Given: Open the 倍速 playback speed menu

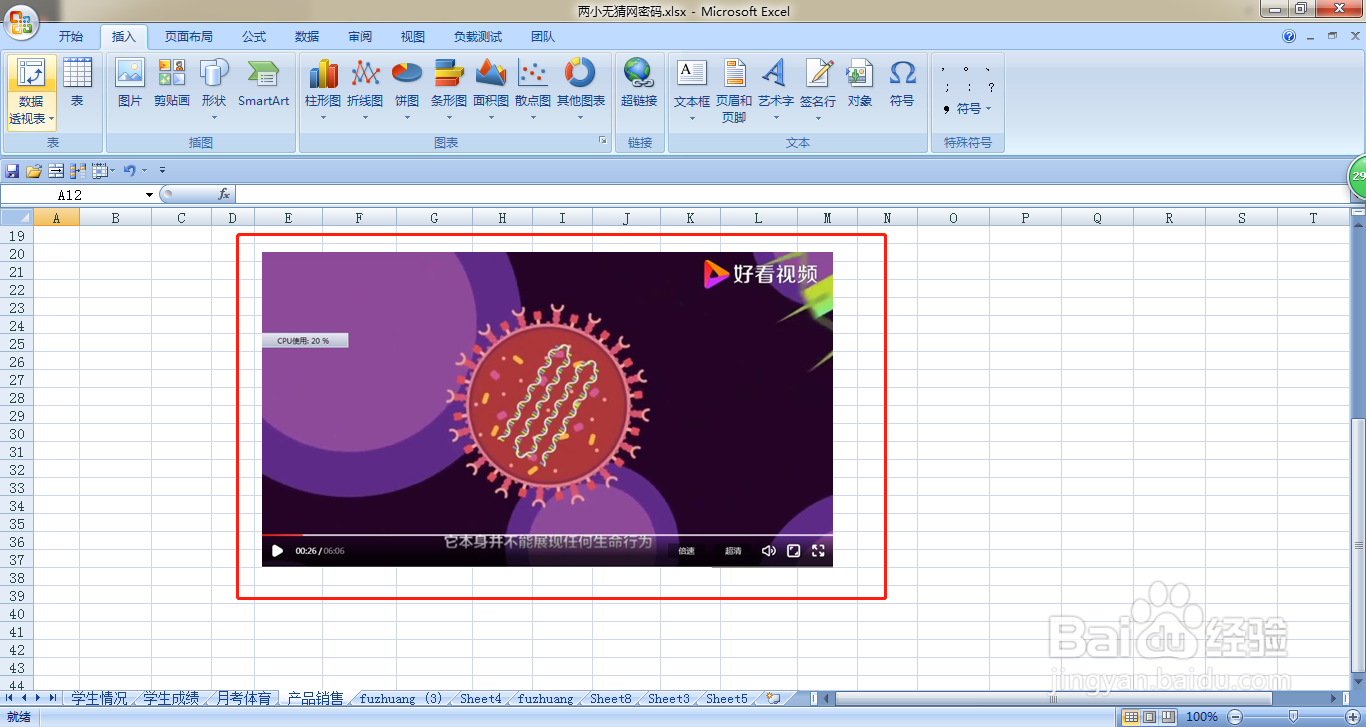Looking at the screenshot, I should 686,551.
